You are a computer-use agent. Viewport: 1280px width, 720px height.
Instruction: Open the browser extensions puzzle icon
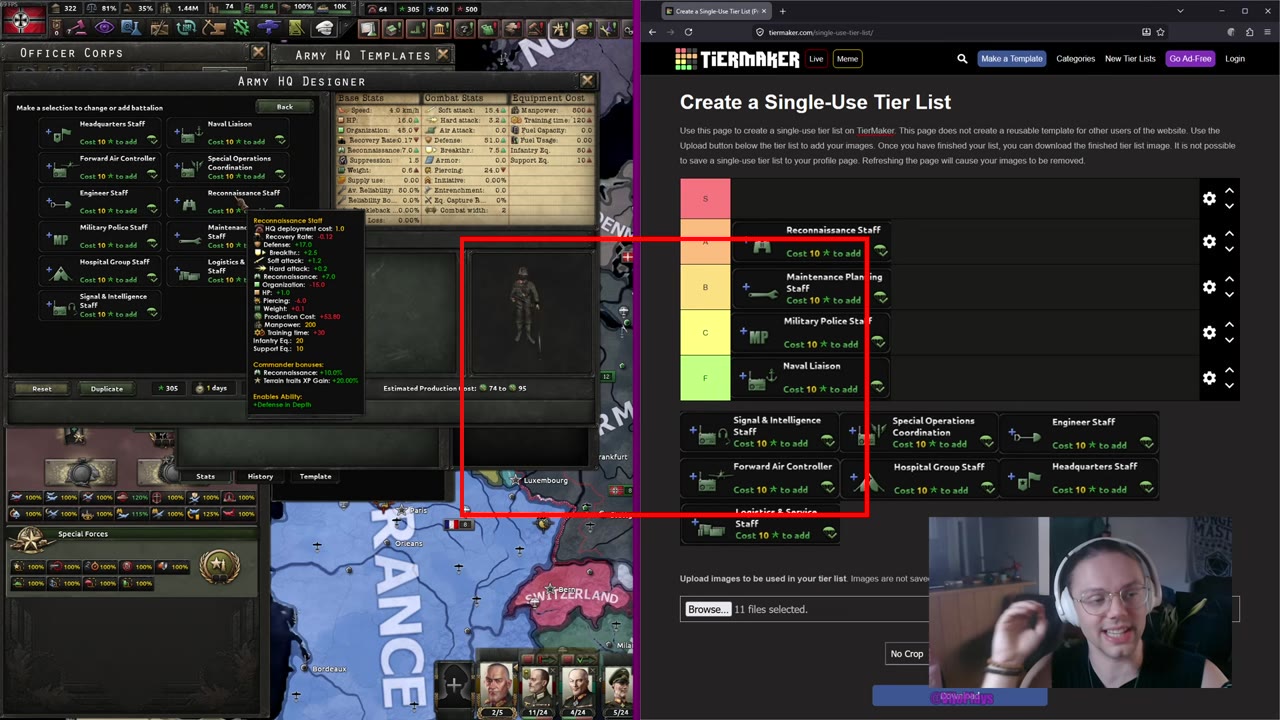[1250, 32]
